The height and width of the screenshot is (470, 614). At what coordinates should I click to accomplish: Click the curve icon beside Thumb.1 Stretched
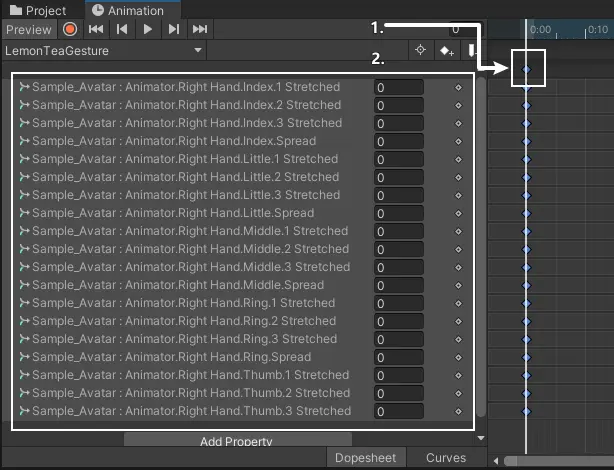tap(24, 375)
